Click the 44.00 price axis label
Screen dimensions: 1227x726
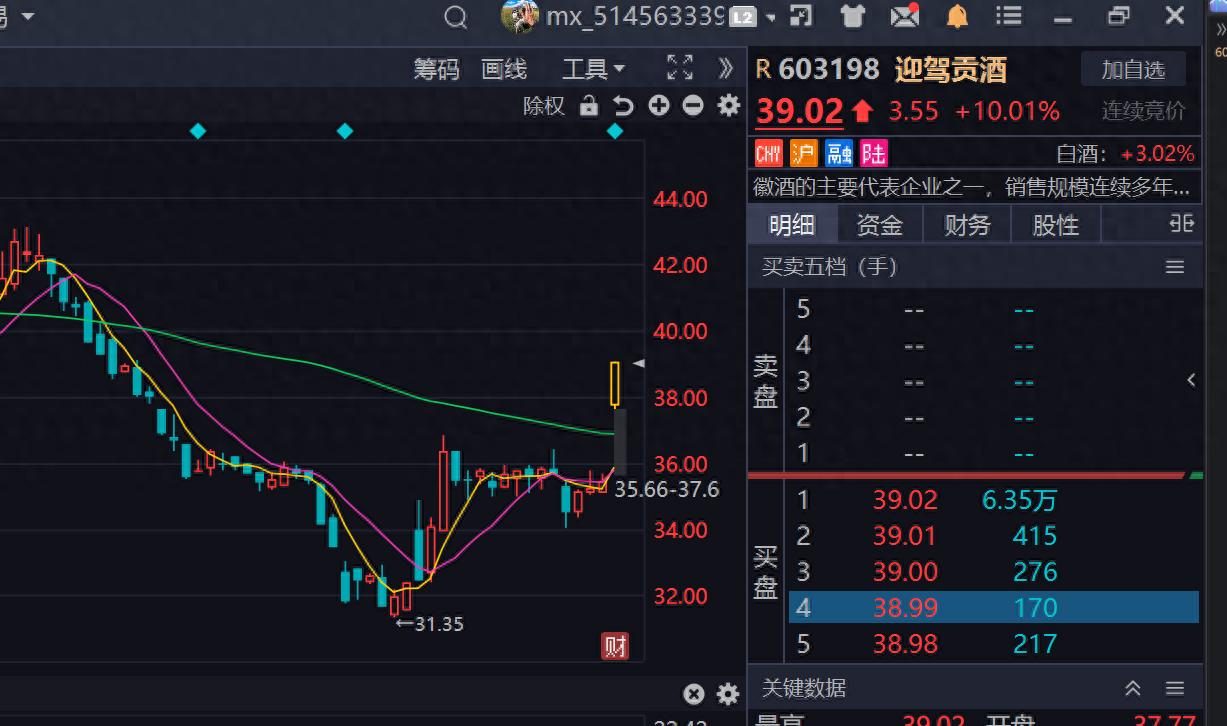point(680,199)
